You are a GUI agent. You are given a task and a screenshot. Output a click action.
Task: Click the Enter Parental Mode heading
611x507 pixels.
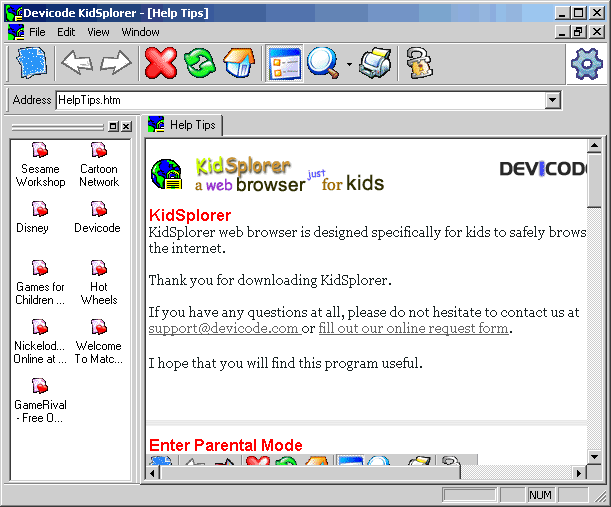tap(226, 445)
